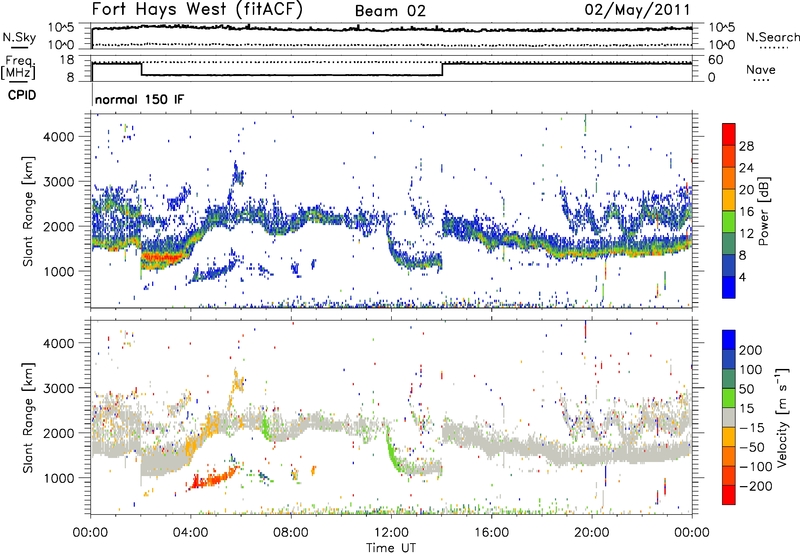Click the '28' tick on the Power scale
The image size is (800, 554).
pyautogui.click(x=746, y=146)
